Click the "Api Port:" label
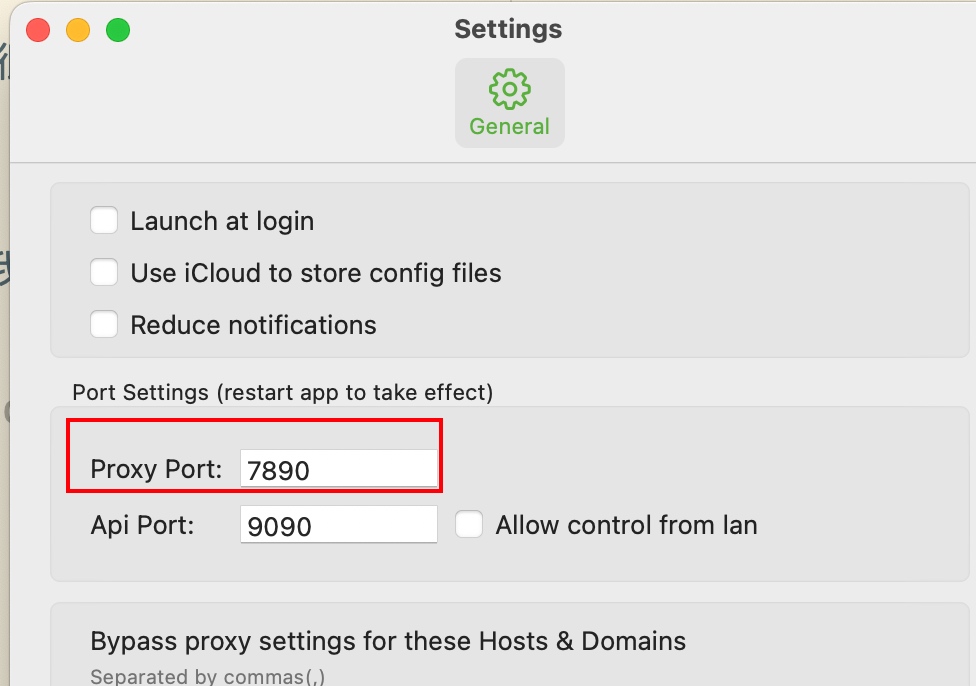Viewport: 976px width, 686px height. tap(142, 525)
